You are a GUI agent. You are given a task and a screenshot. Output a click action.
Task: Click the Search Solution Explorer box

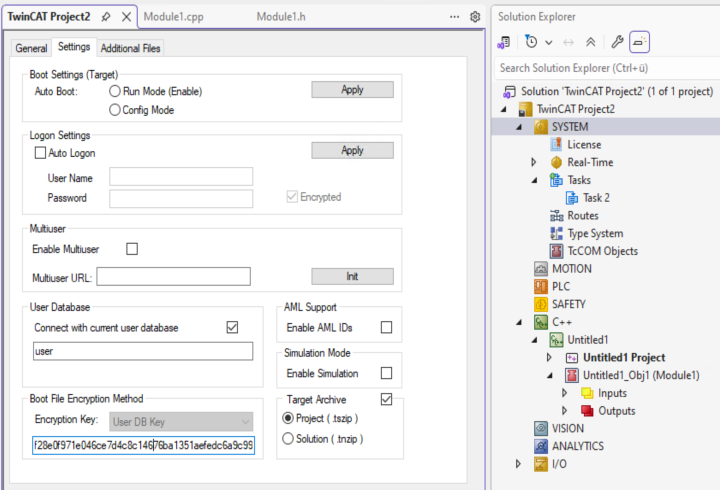coord(607,68)
